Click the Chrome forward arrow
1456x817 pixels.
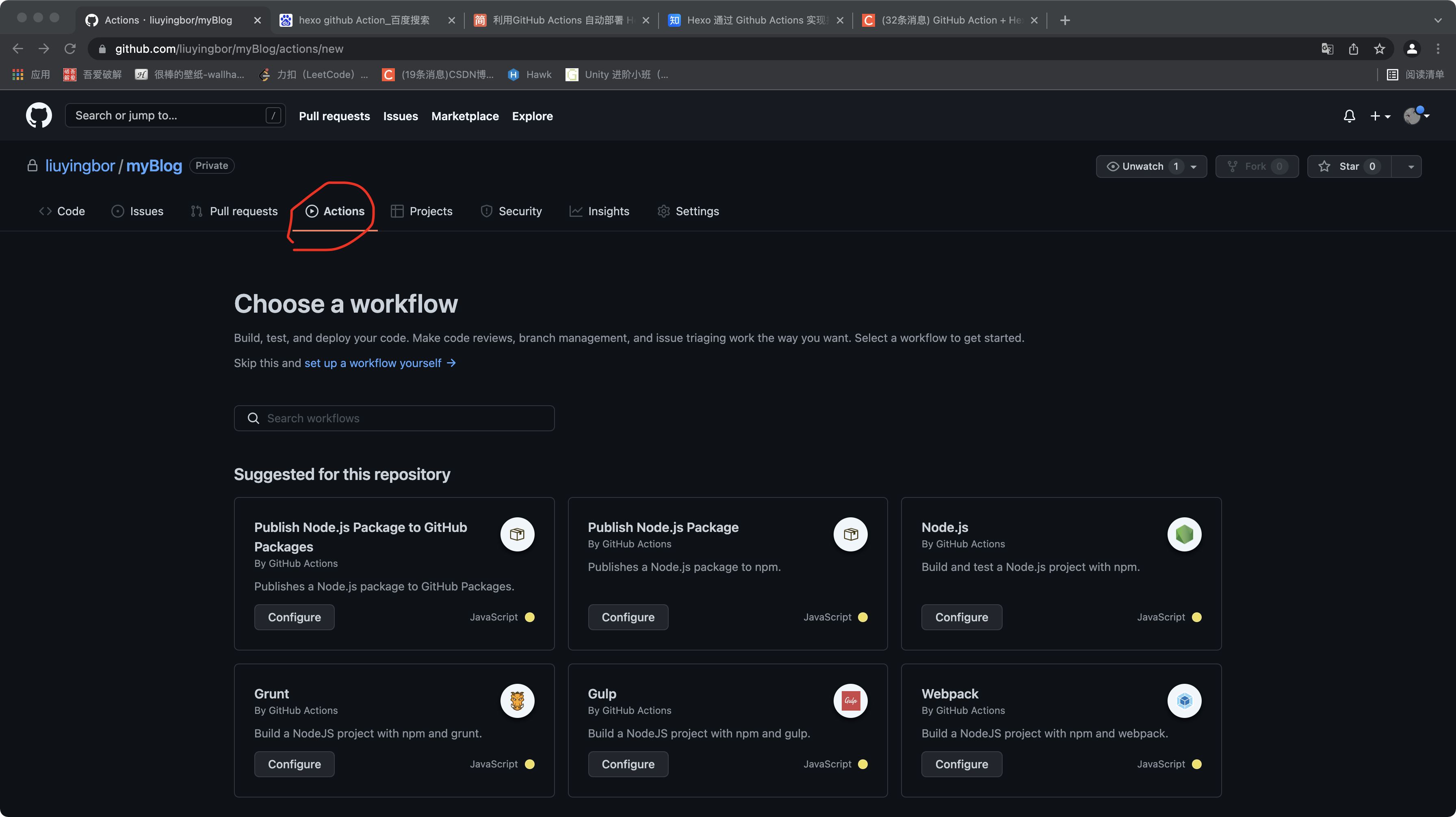(x=44, y=49)
